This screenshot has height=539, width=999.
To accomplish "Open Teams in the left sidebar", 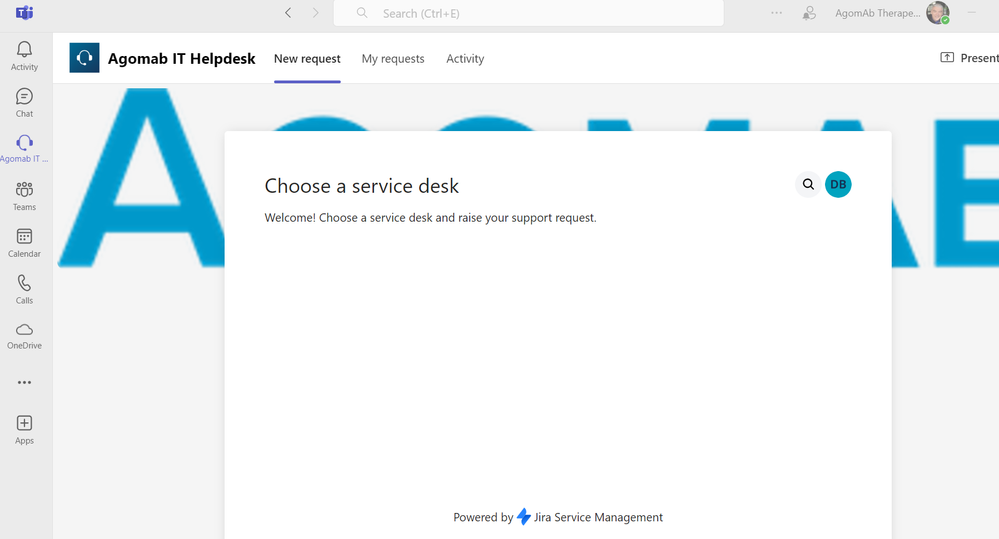I will [24, 196].
